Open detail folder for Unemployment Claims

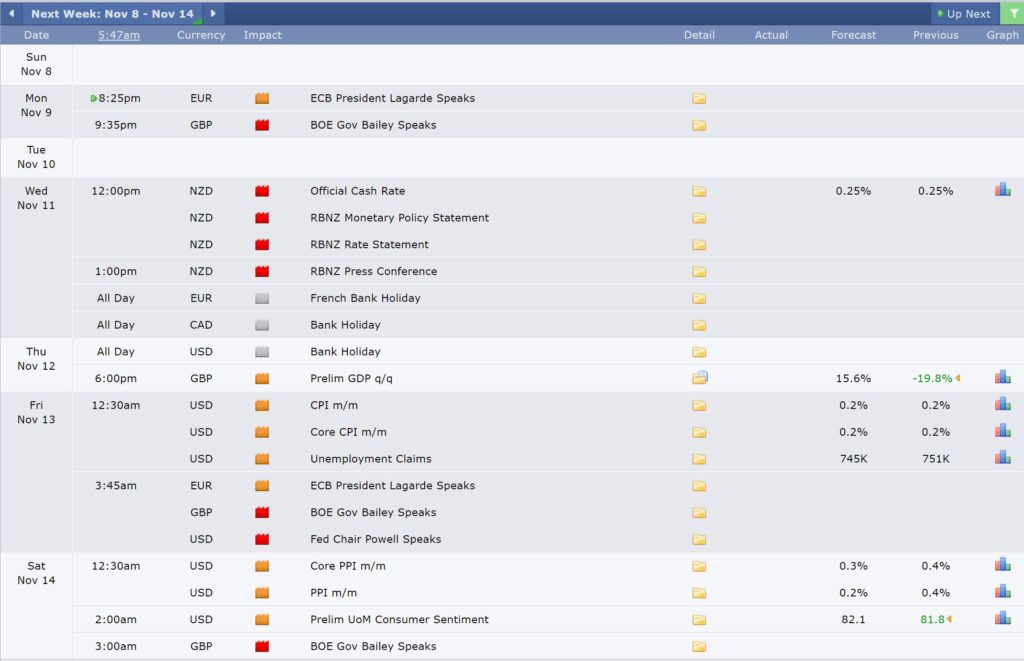pyautogui.click(x=699, y=459)
